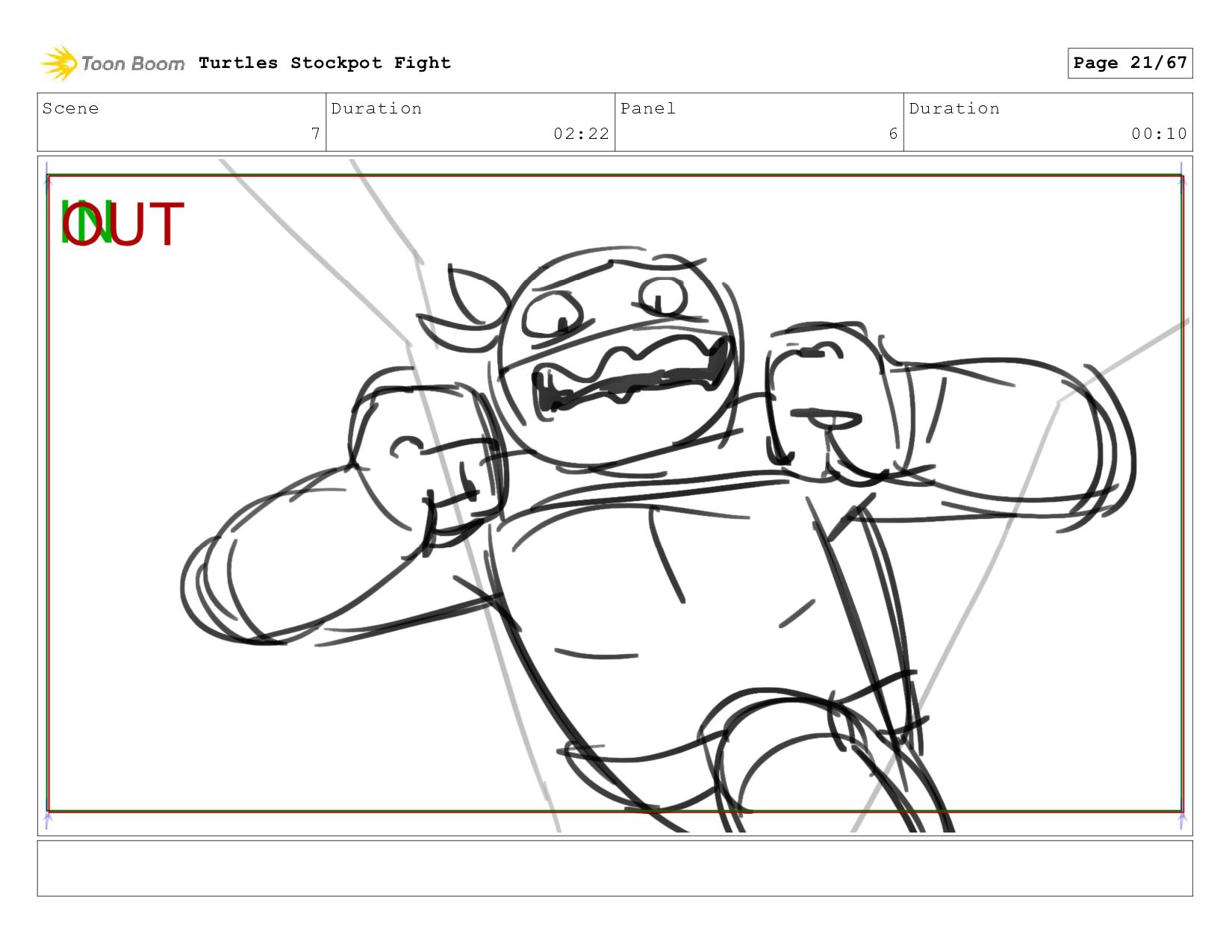This screenshot has width=1232, height=952.
Task: Select the panel number value "6"
Action: point(893,134)
